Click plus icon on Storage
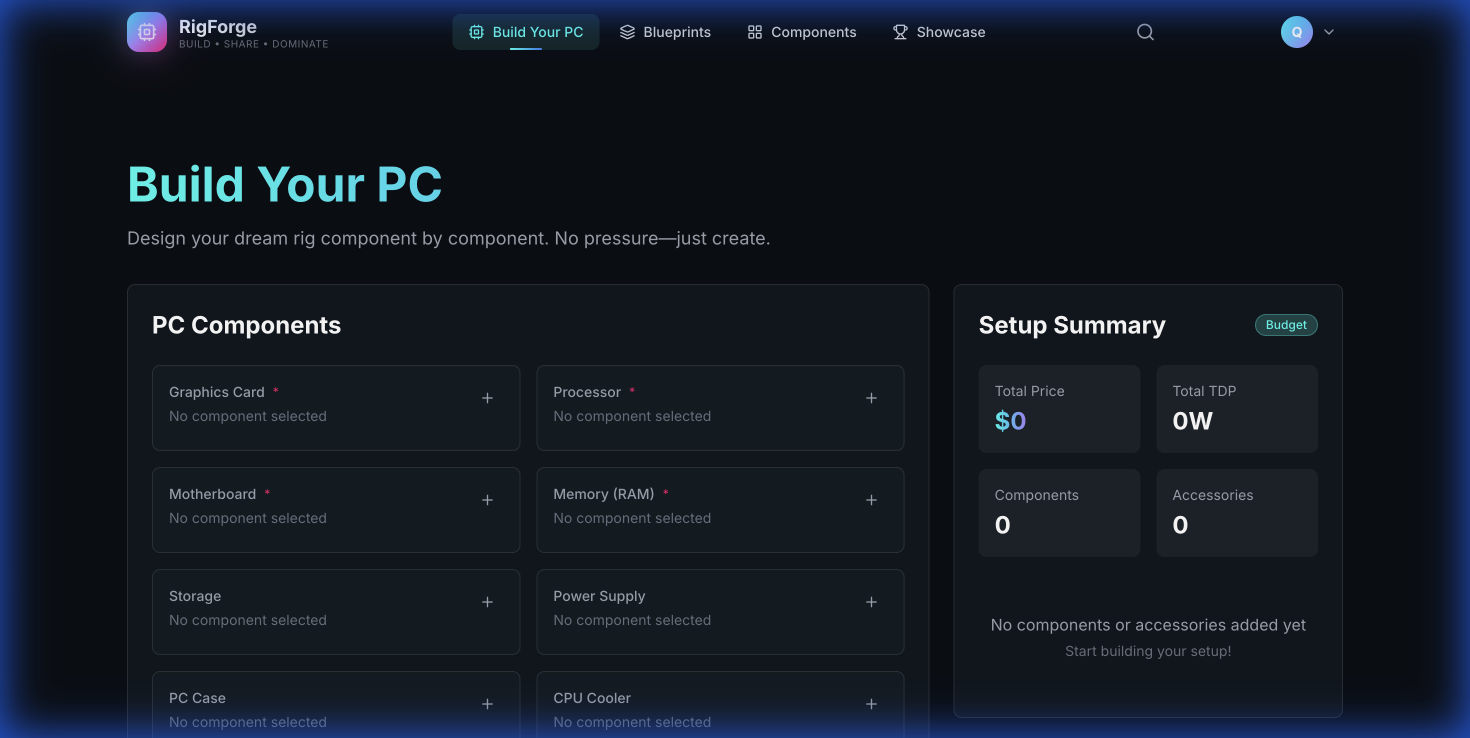The width and height of the screenshot is (1470, 738). tap(488, 602)
